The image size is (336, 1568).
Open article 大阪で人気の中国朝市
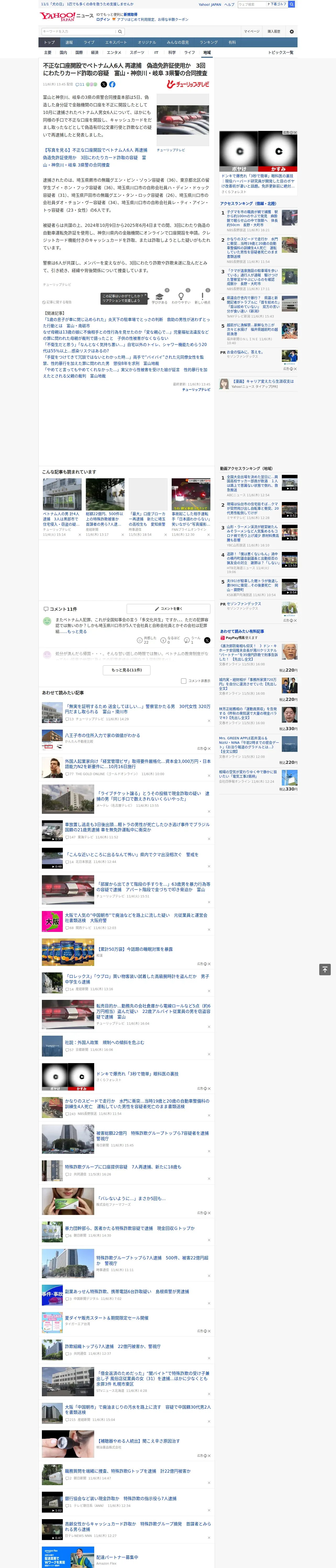click(x=136, y=918)
